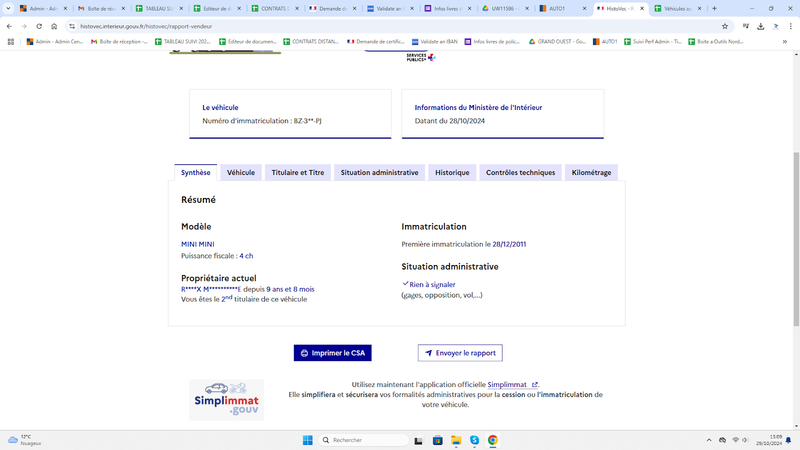Image resolution: width=800 pixels, height=450 pixels.
Task: Open the Titulaire et Titre tab
Action: click(298, 172)
